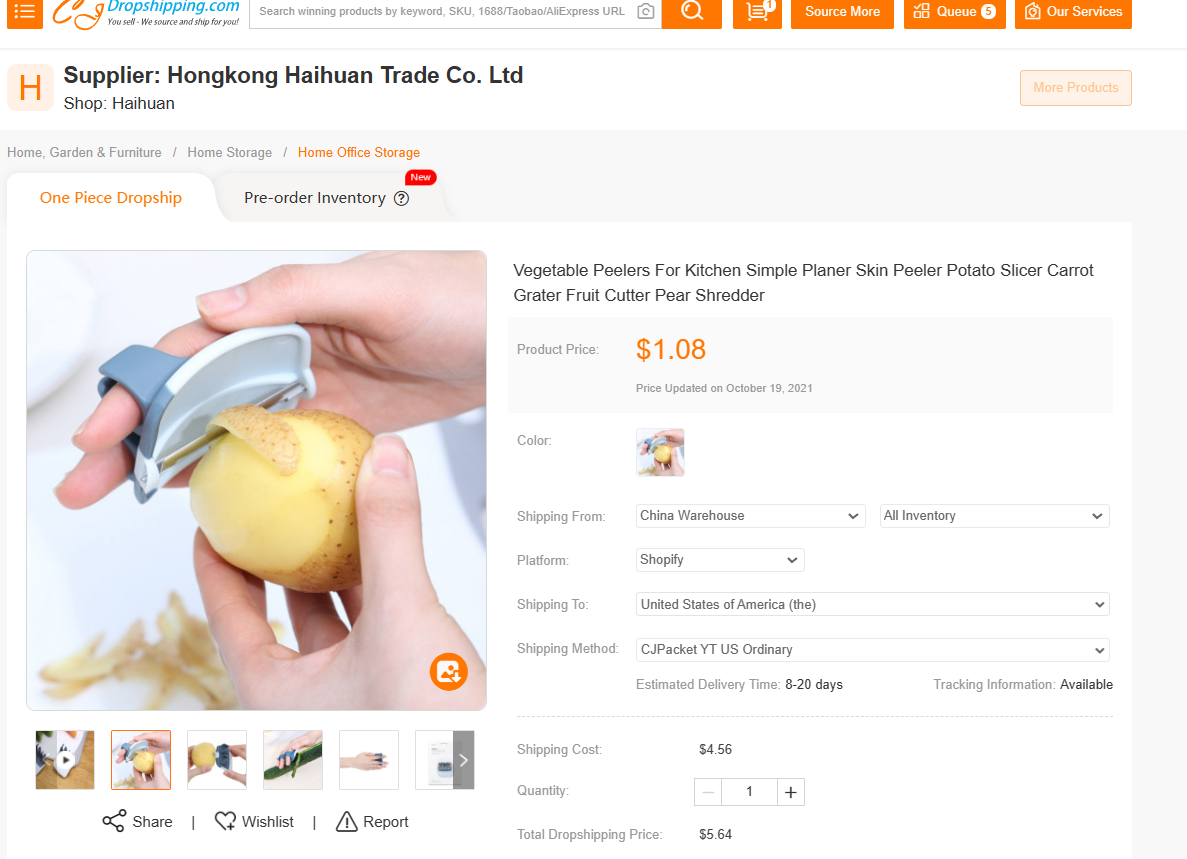Click the camera image search icon

pos(646,11)
